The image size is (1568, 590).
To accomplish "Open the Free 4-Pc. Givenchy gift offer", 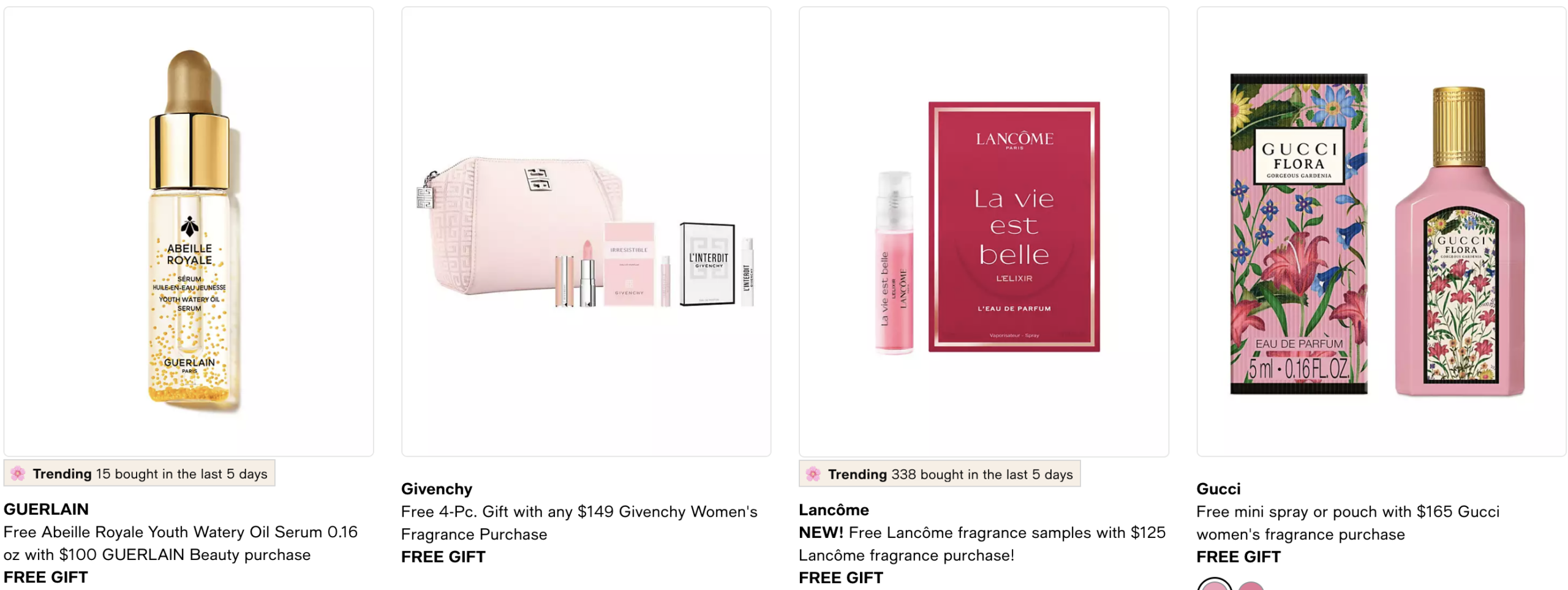I will (579, 523).
